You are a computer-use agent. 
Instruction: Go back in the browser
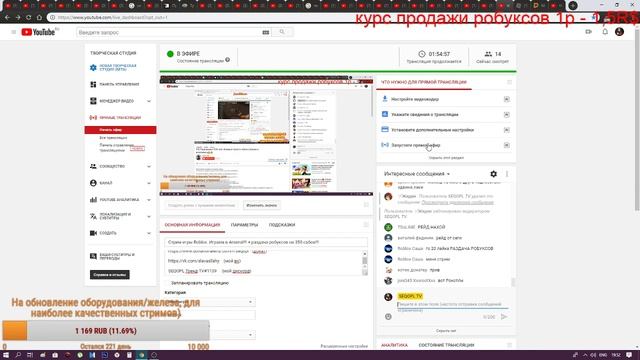pyautogui.click(x=7, y=18)
